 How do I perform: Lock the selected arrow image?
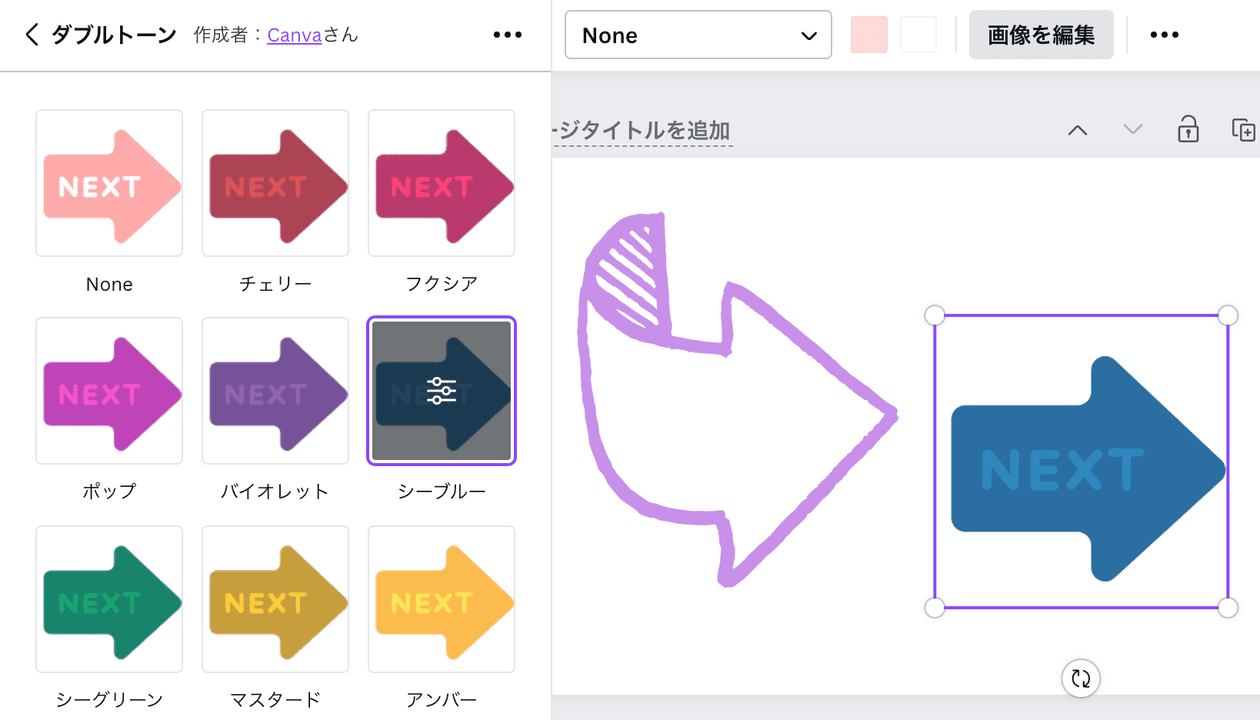pos(1188,129)
